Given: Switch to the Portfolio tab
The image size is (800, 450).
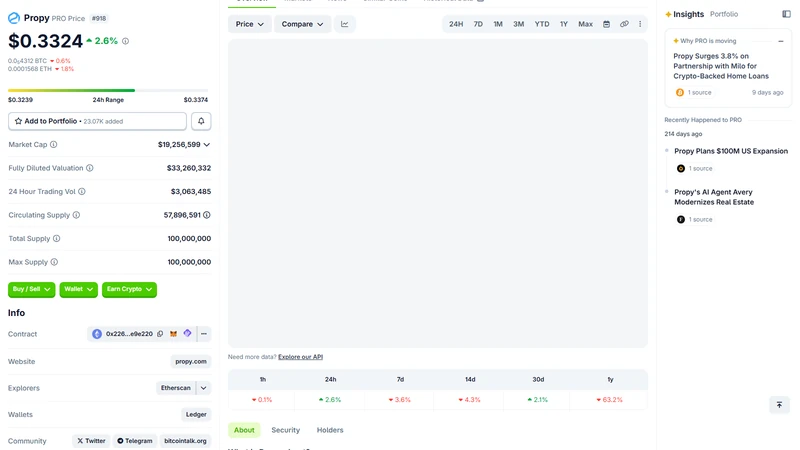Looking at the screenshot, I should pyautogui.click(x=724, y=14).
